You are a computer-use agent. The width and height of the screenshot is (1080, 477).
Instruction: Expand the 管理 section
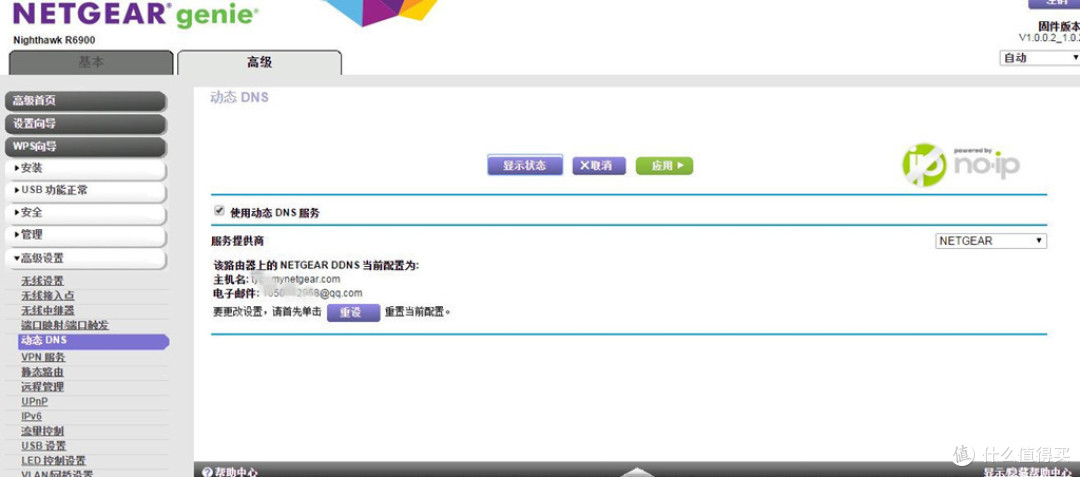tap(86, 235)
